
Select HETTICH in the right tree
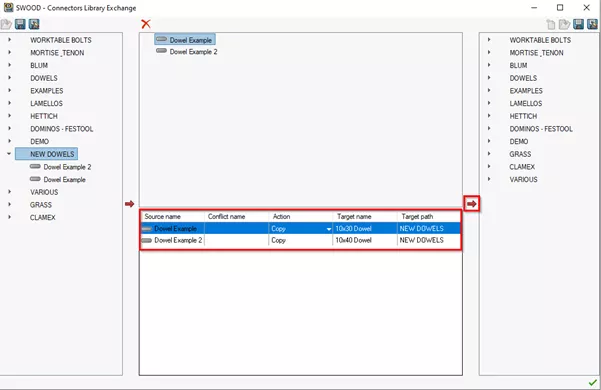pyautogui.click(x=523, y=116)
